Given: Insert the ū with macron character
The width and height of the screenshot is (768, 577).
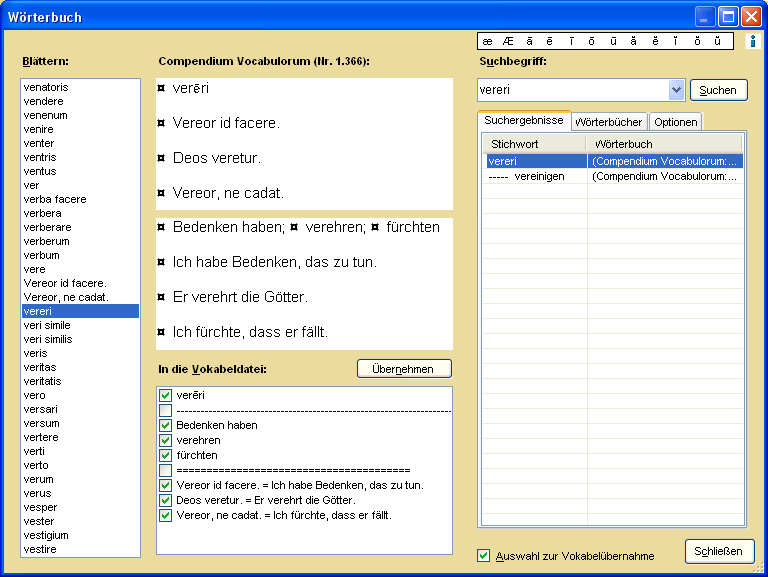Looking at the screenshot, I should [613, 42].
